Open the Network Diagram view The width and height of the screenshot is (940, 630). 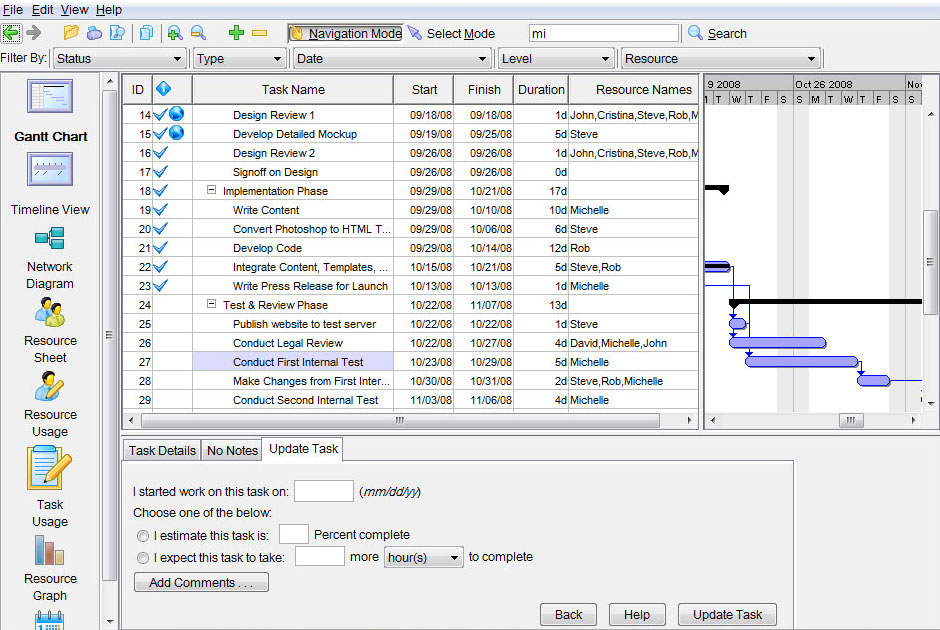point(50,239)
